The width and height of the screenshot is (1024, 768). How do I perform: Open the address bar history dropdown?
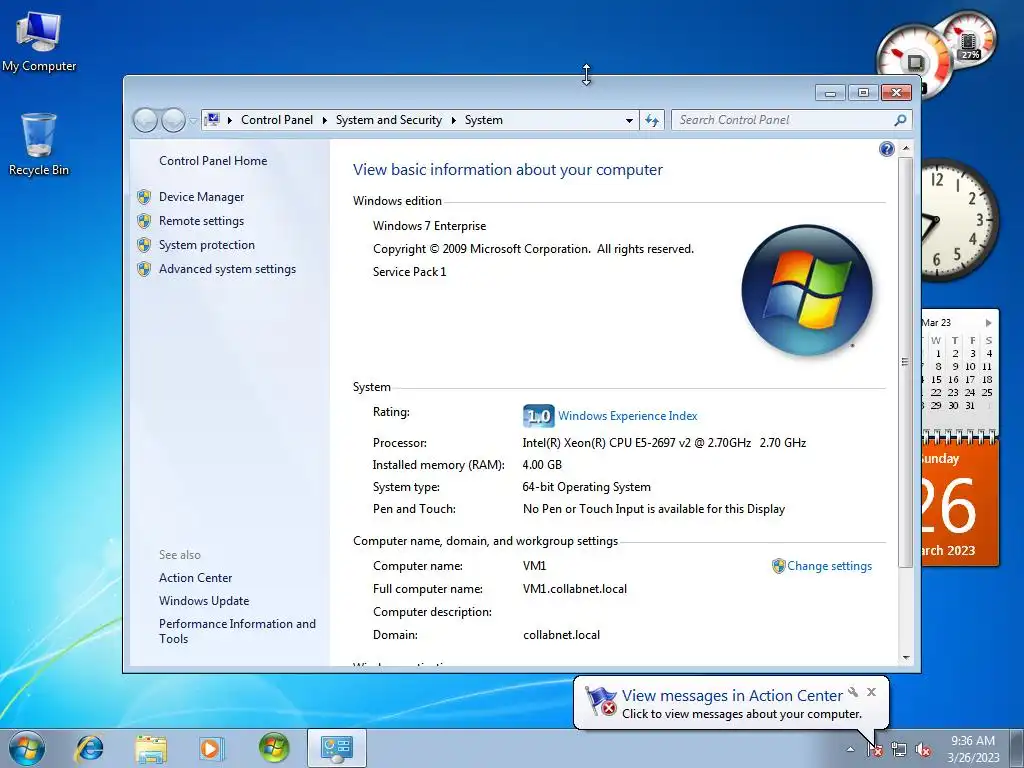[629, 121]
